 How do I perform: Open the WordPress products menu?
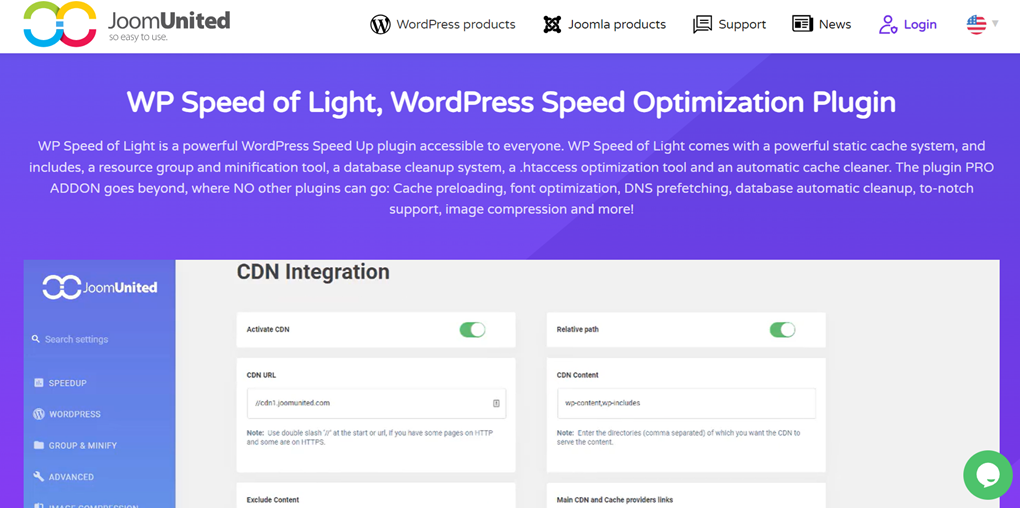tap(455, 24)
